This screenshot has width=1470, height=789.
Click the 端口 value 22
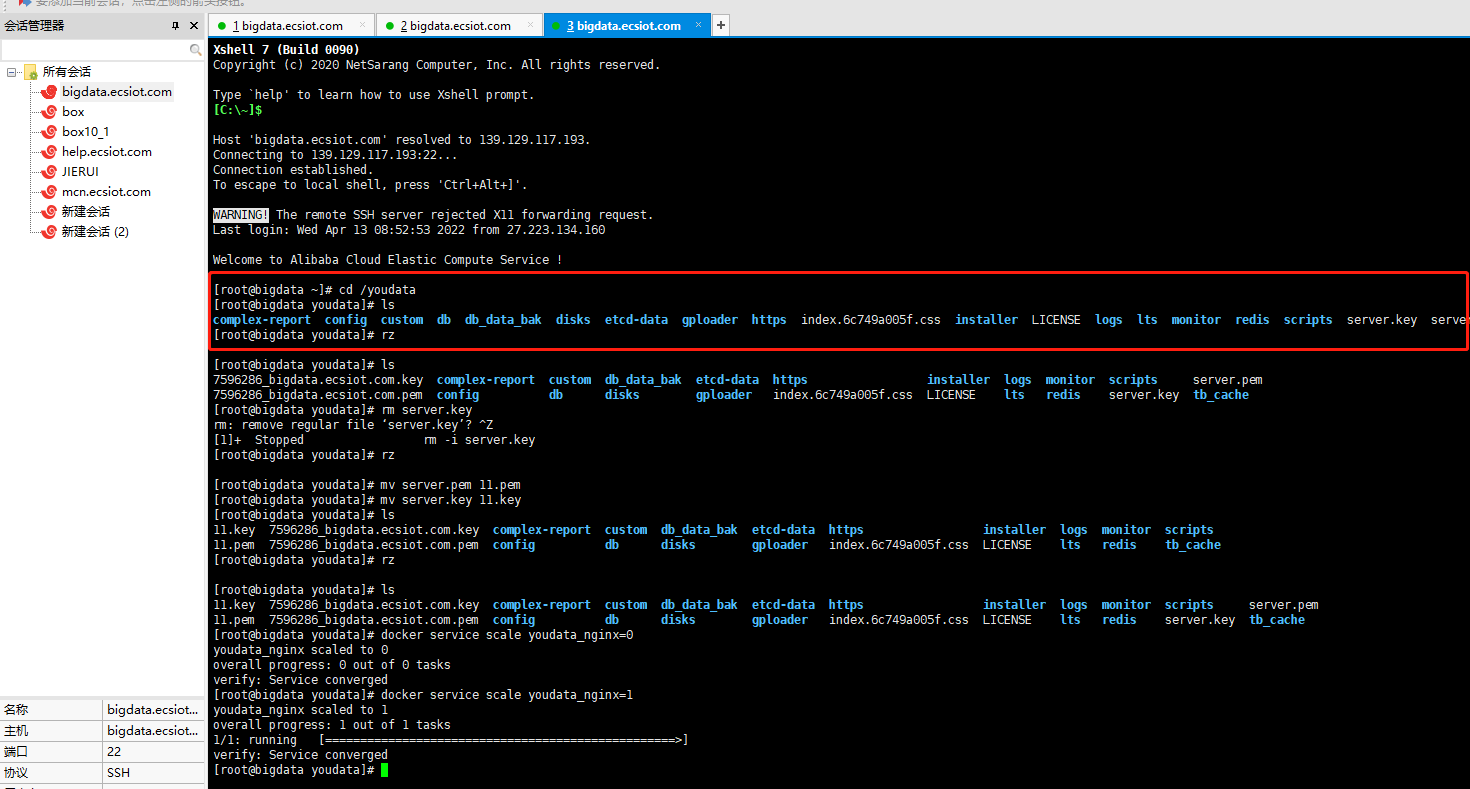114,751
